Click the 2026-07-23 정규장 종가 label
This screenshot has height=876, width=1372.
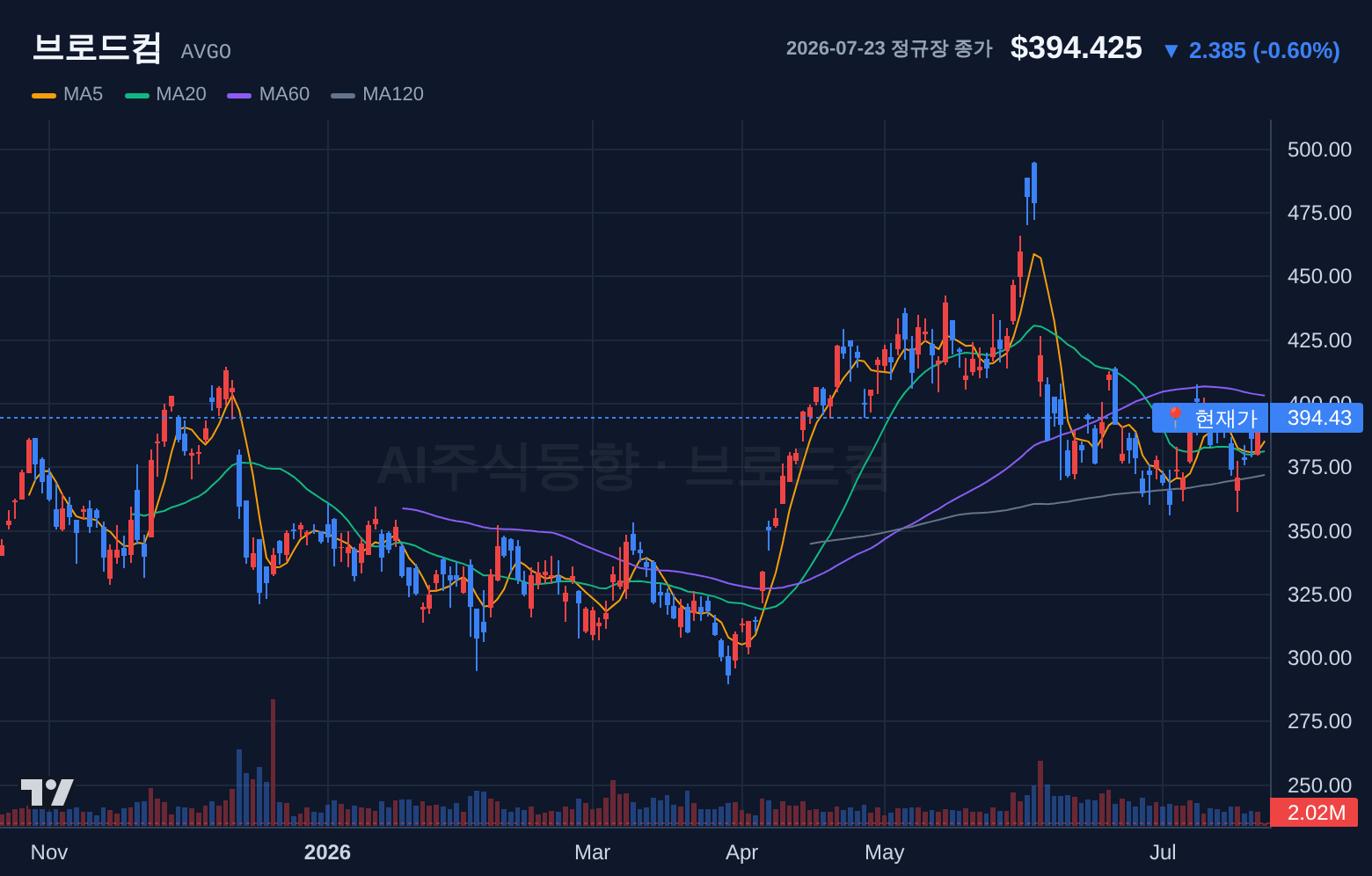889,48
